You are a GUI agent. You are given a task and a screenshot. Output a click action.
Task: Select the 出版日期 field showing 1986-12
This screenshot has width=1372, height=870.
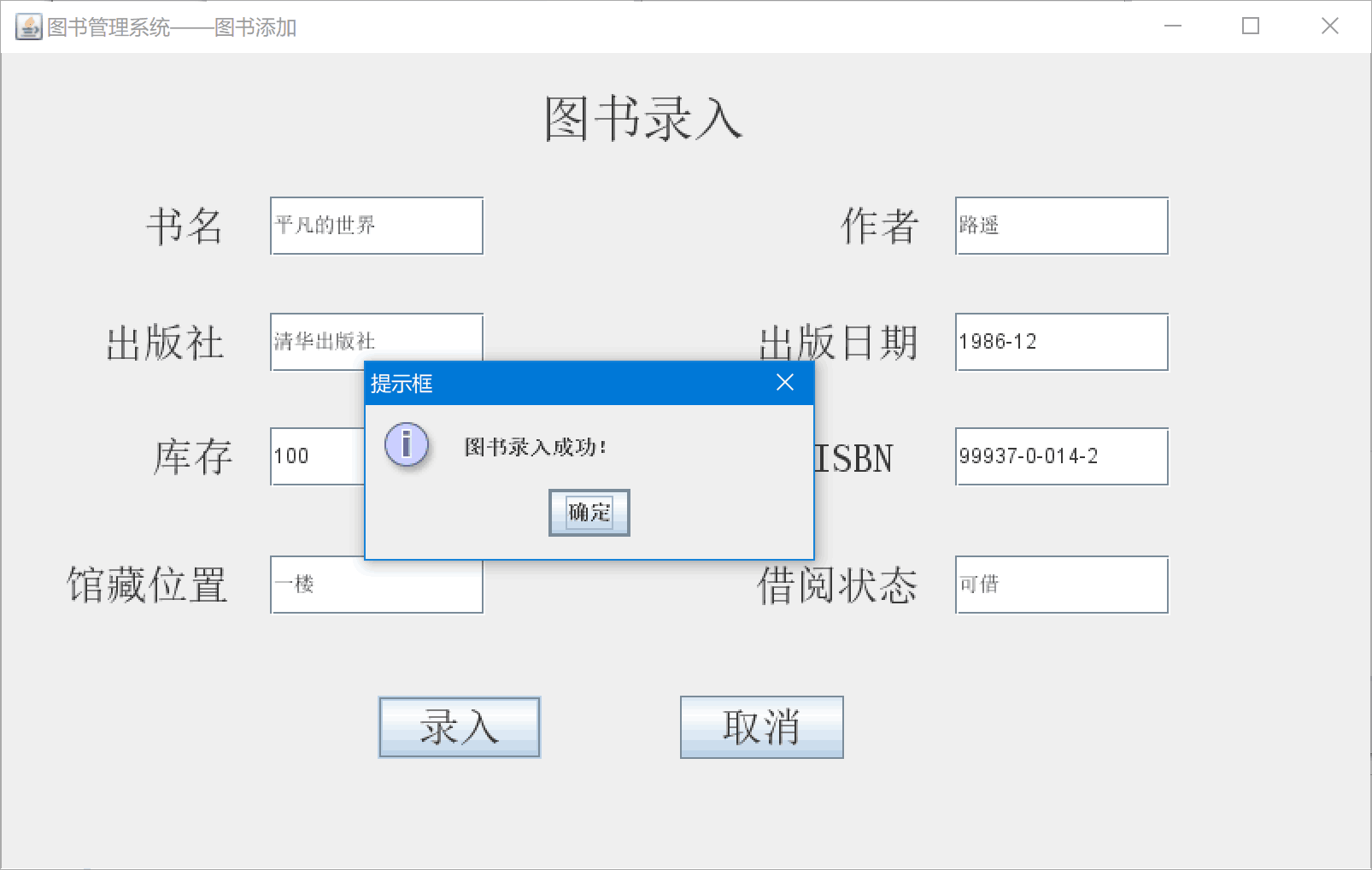point(1062,342)
